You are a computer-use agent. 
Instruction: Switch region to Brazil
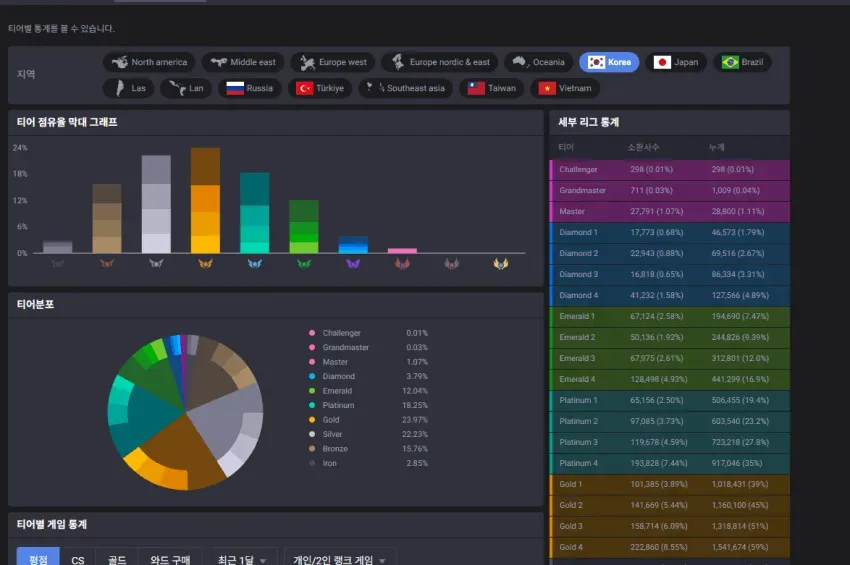click(742, 62)
